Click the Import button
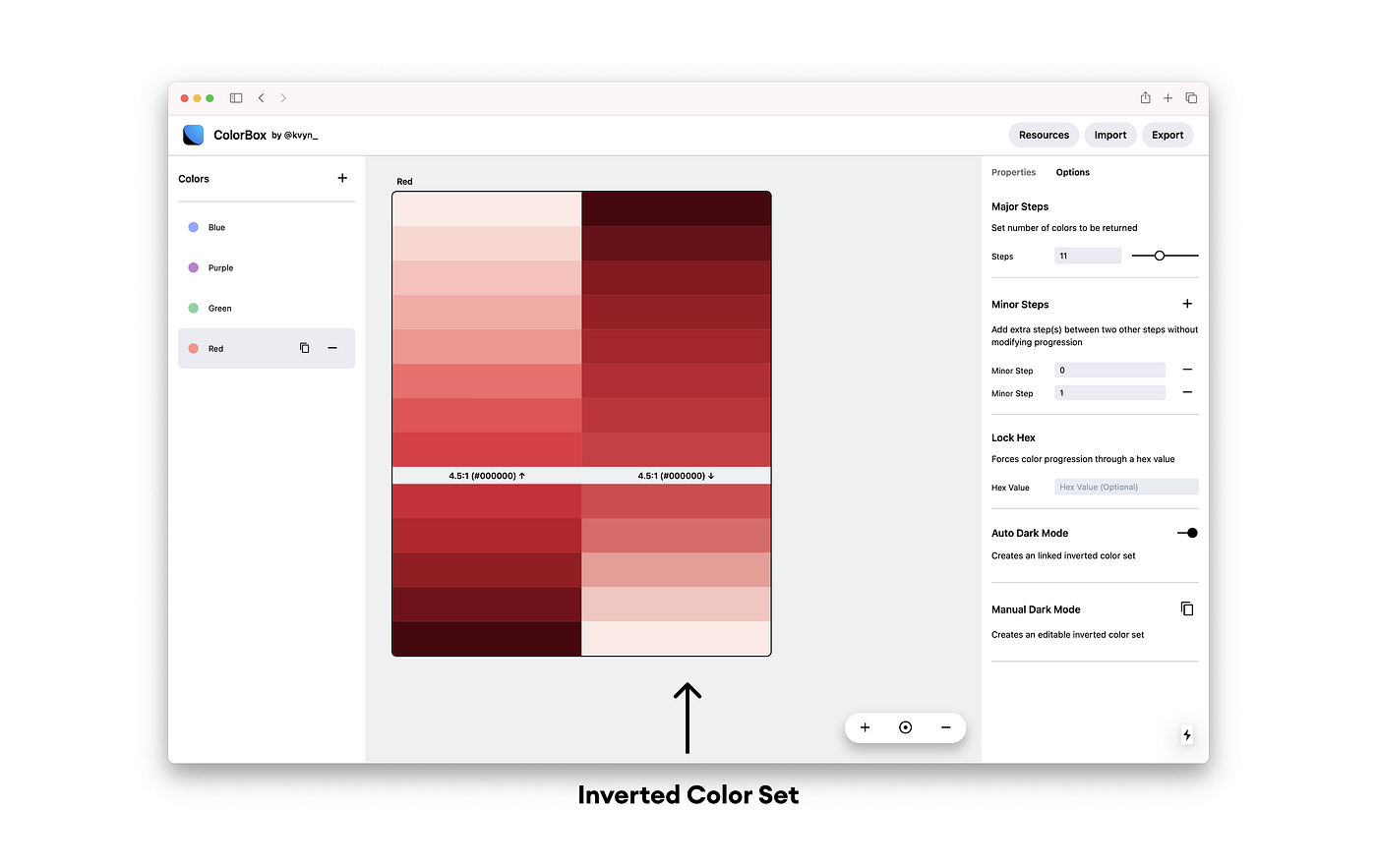This screenshot has width=1377, height=868. point(1110,136)
